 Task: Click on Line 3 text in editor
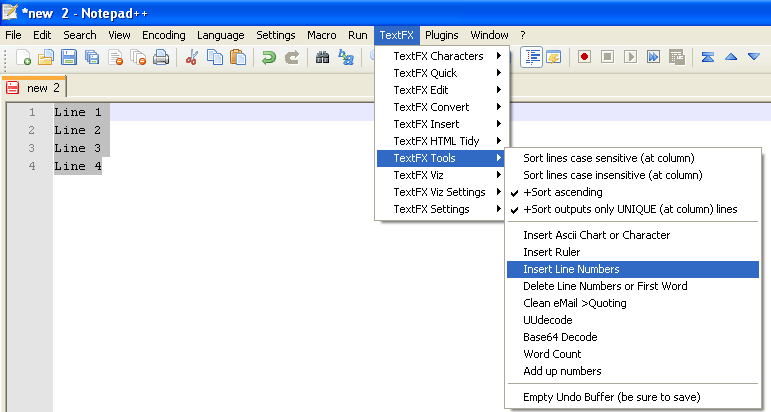click(78, 148)
